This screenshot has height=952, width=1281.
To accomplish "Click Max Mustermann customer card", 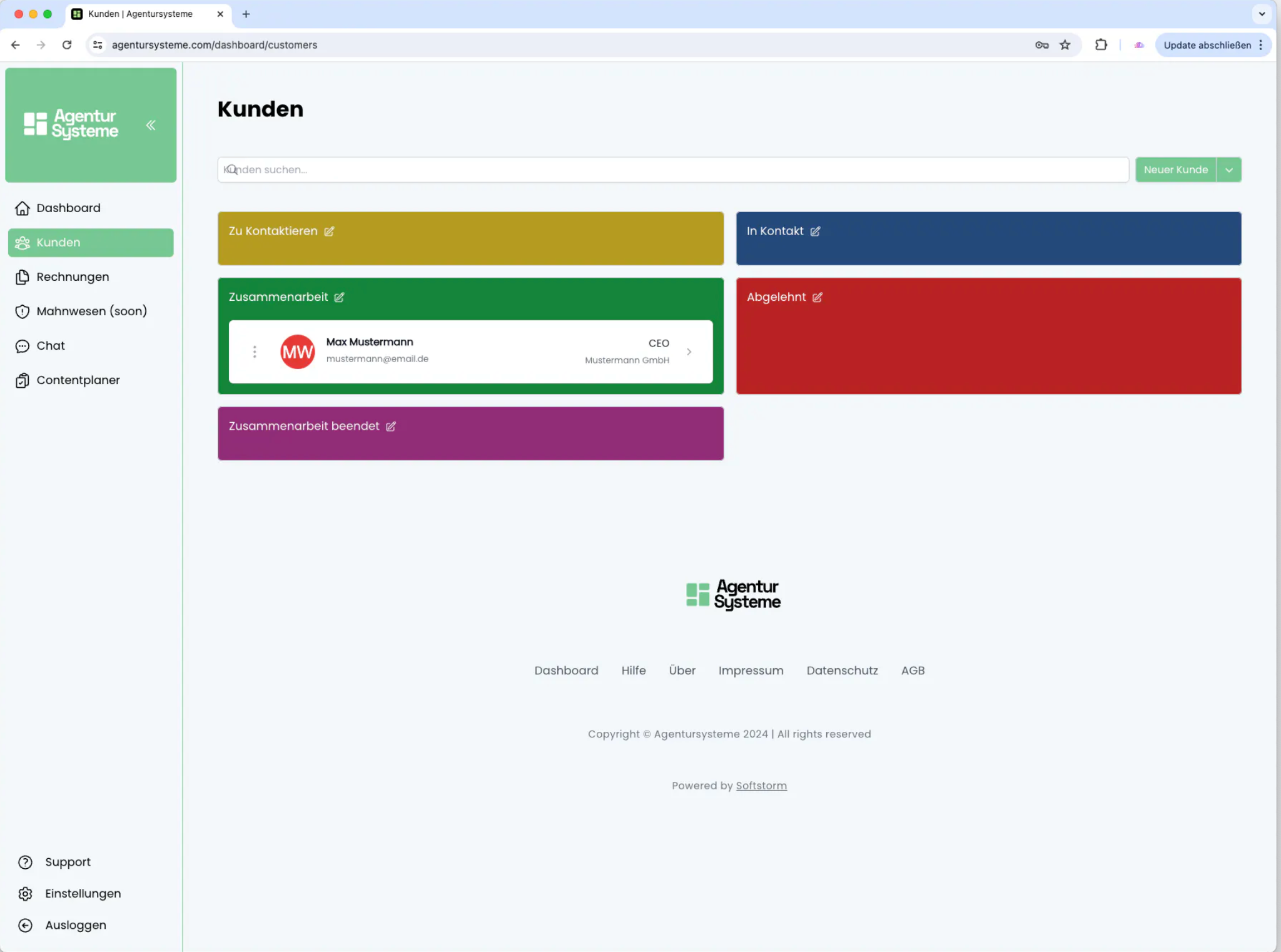I will [470, 351].
